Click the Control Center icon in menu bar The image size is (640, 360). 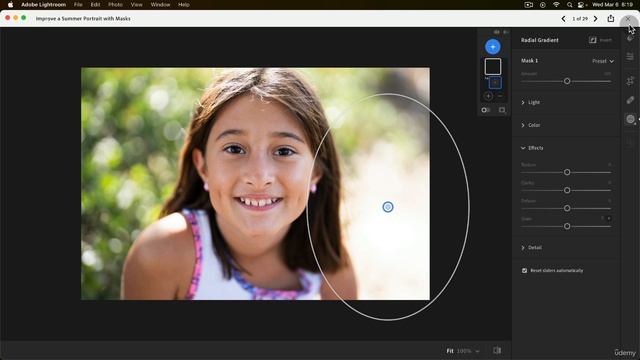tap(581, 5)
